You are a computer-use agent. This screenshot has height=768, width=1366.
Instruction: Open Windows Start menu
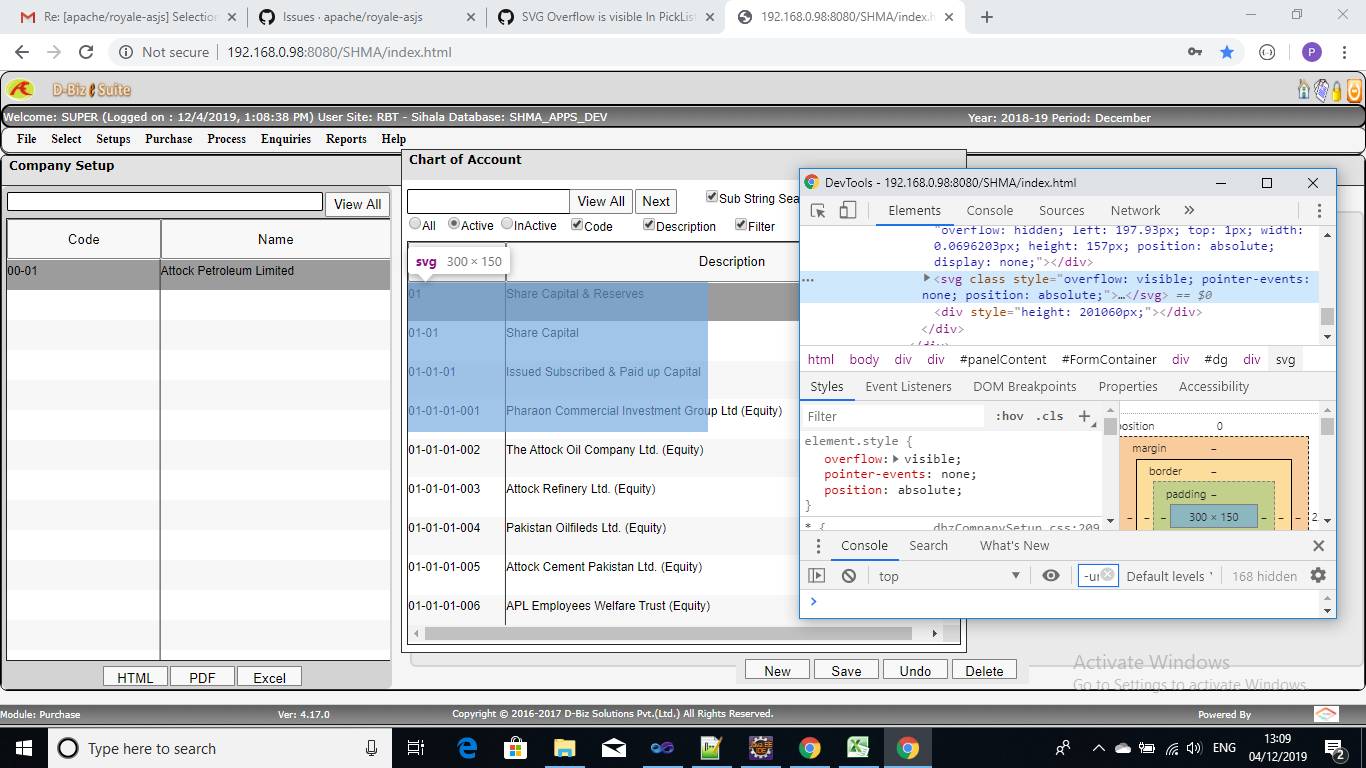click(24, 748)
